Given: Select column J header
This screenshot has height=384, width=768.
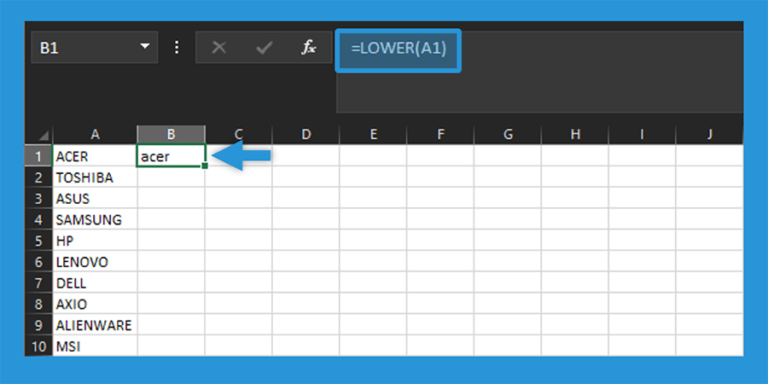Looking at the screenshot, I should click(709, 134).
